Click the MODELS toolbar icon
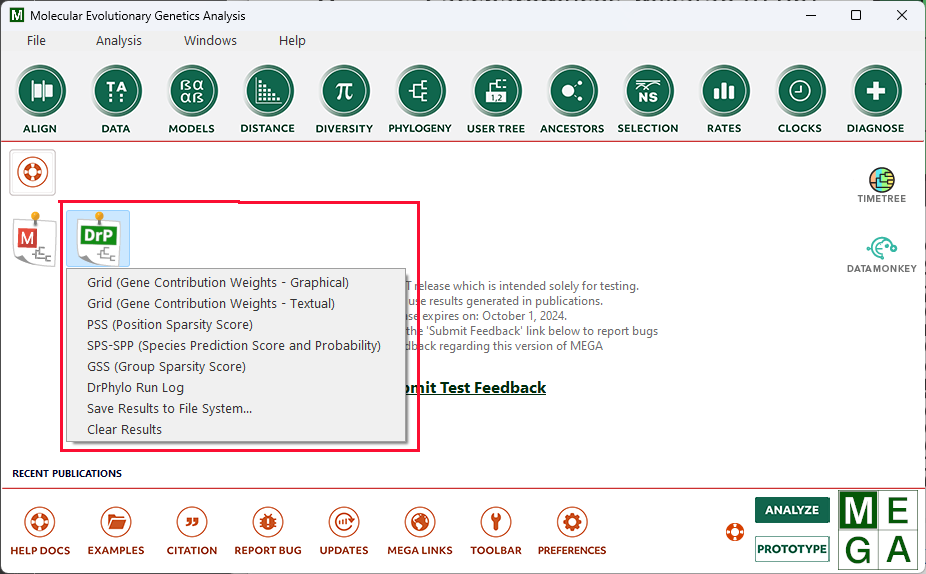926x574 pixels. pos(191,92)
